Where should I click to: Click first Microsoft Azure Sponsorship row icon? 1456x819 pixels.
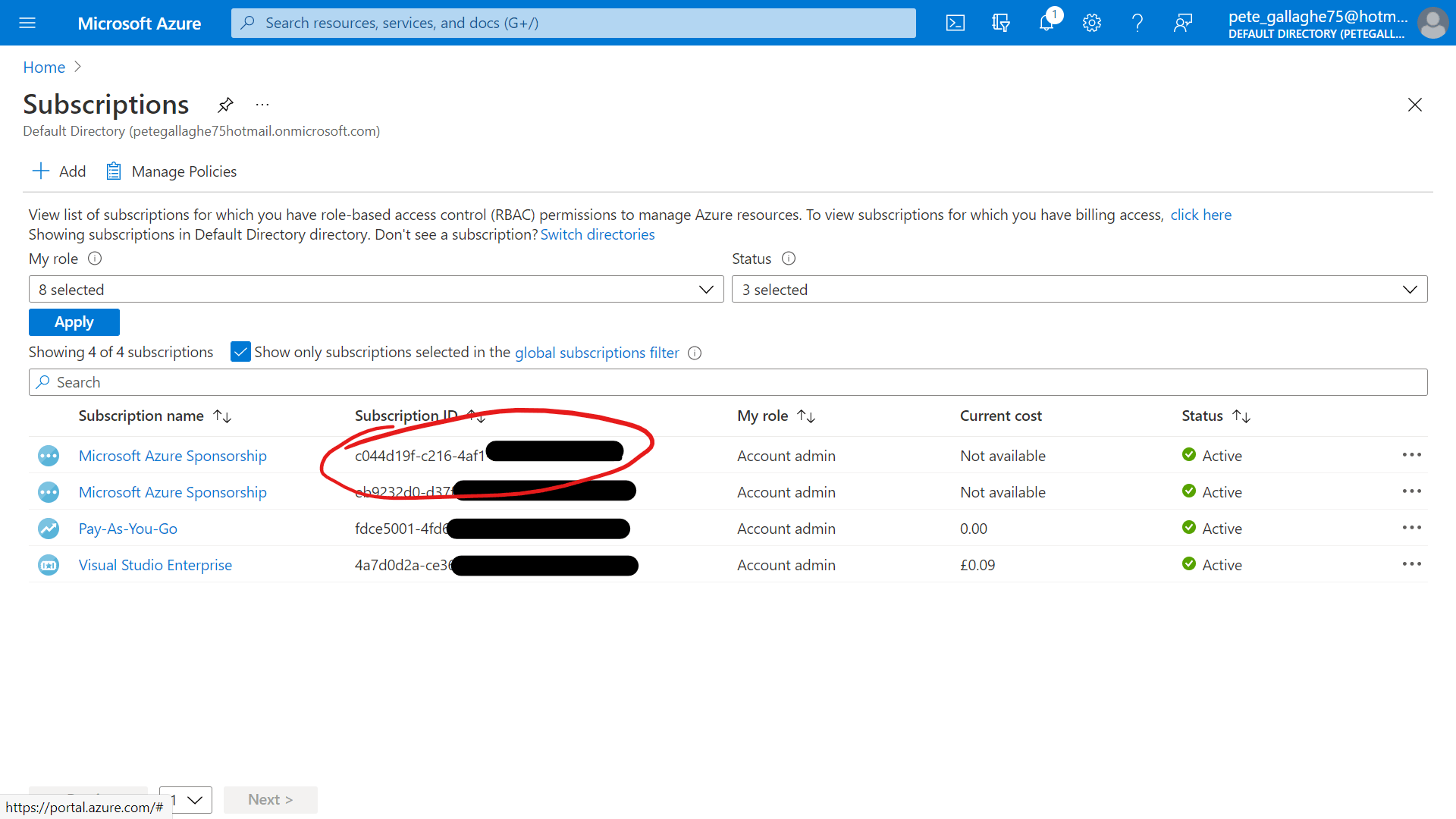(x=49, y=456)
